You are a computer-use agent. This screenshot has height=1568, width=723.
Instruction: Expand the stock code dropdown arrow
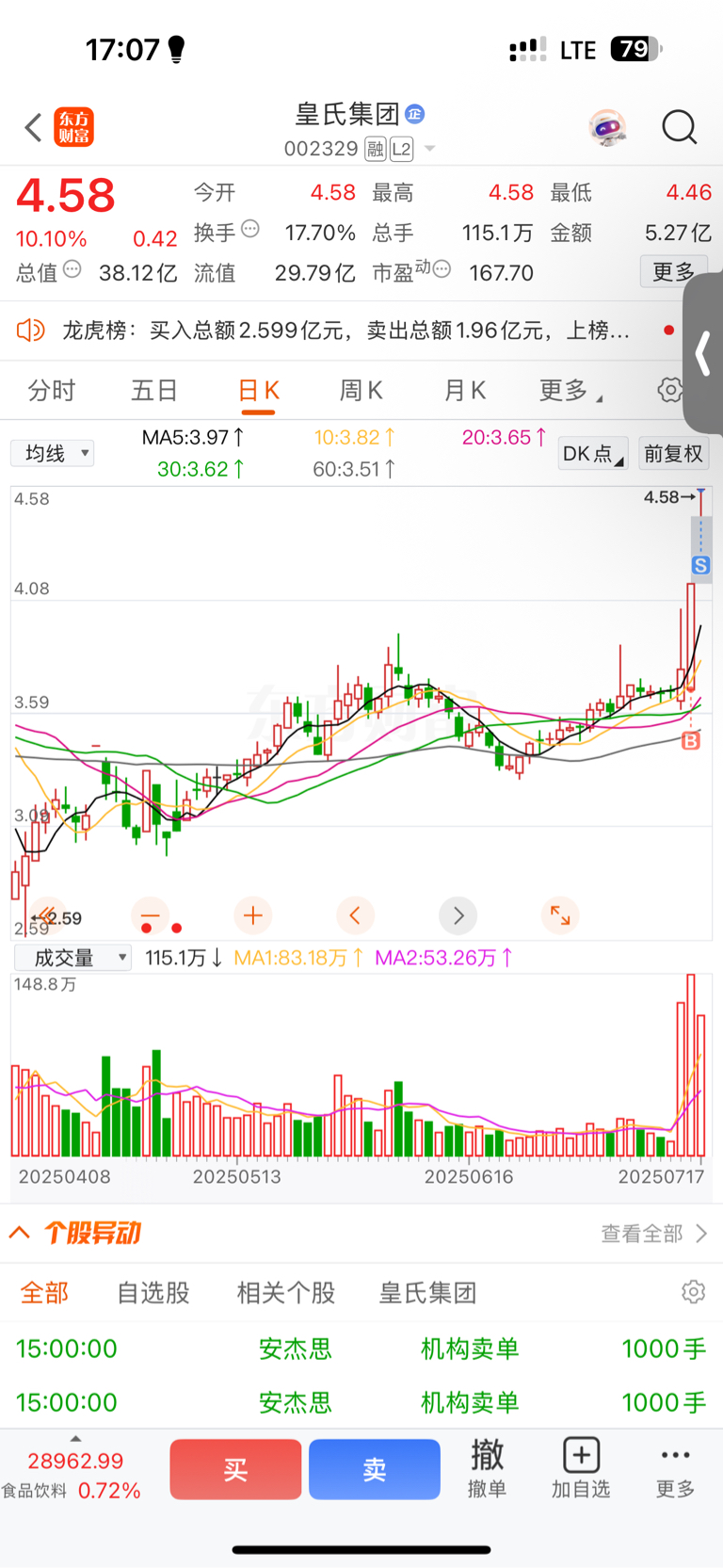(430, 149)
